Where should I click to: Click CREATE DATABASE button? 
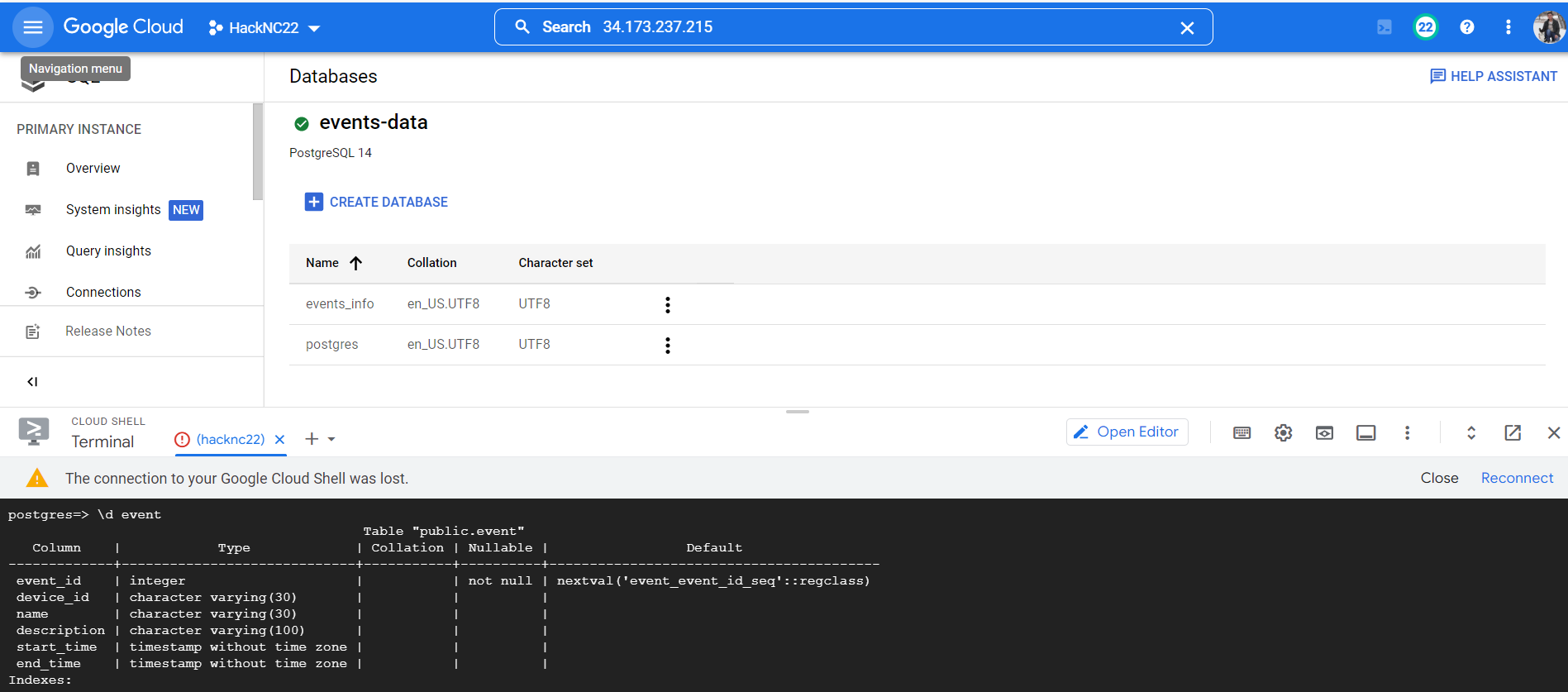(376, 202)
